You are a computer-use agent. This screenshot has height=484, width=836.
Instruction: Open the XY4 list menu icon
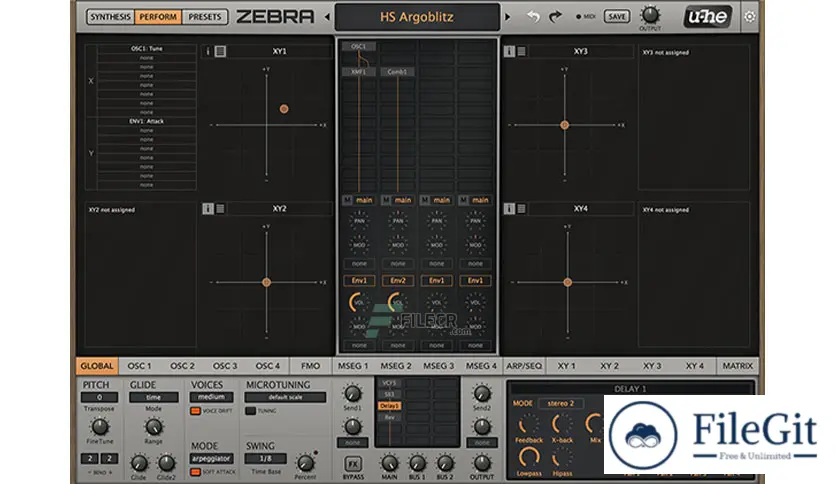[x=521, y=208]
